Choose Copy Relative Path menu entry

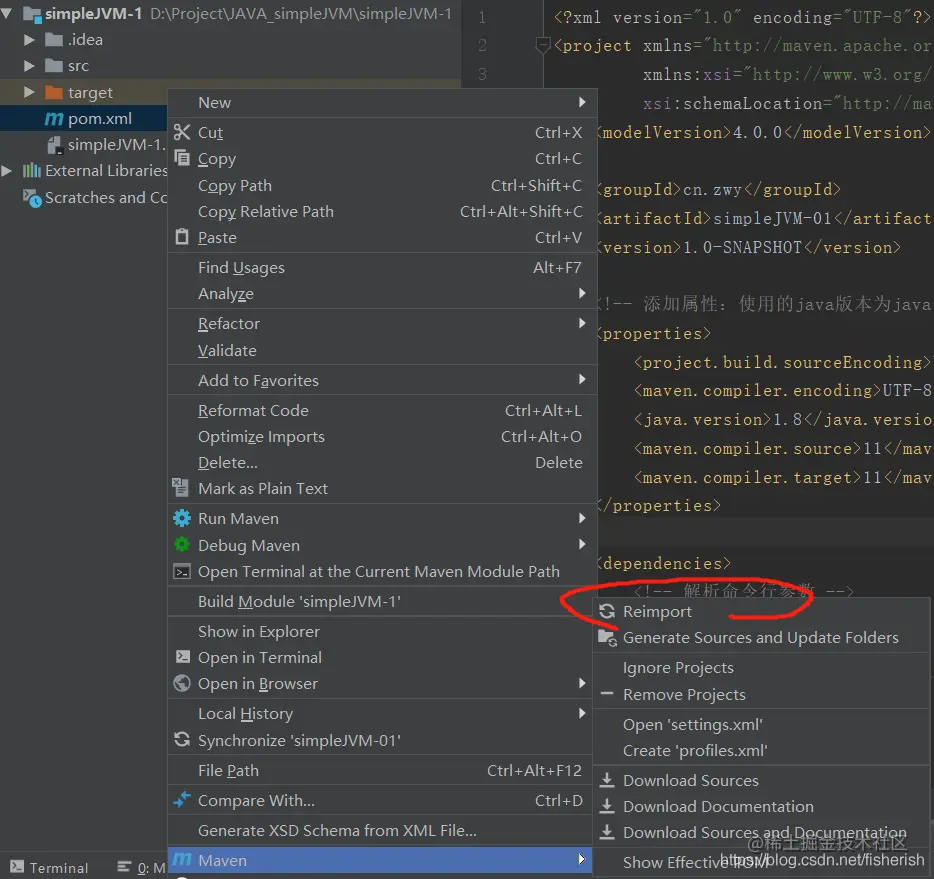pos(382,211)
